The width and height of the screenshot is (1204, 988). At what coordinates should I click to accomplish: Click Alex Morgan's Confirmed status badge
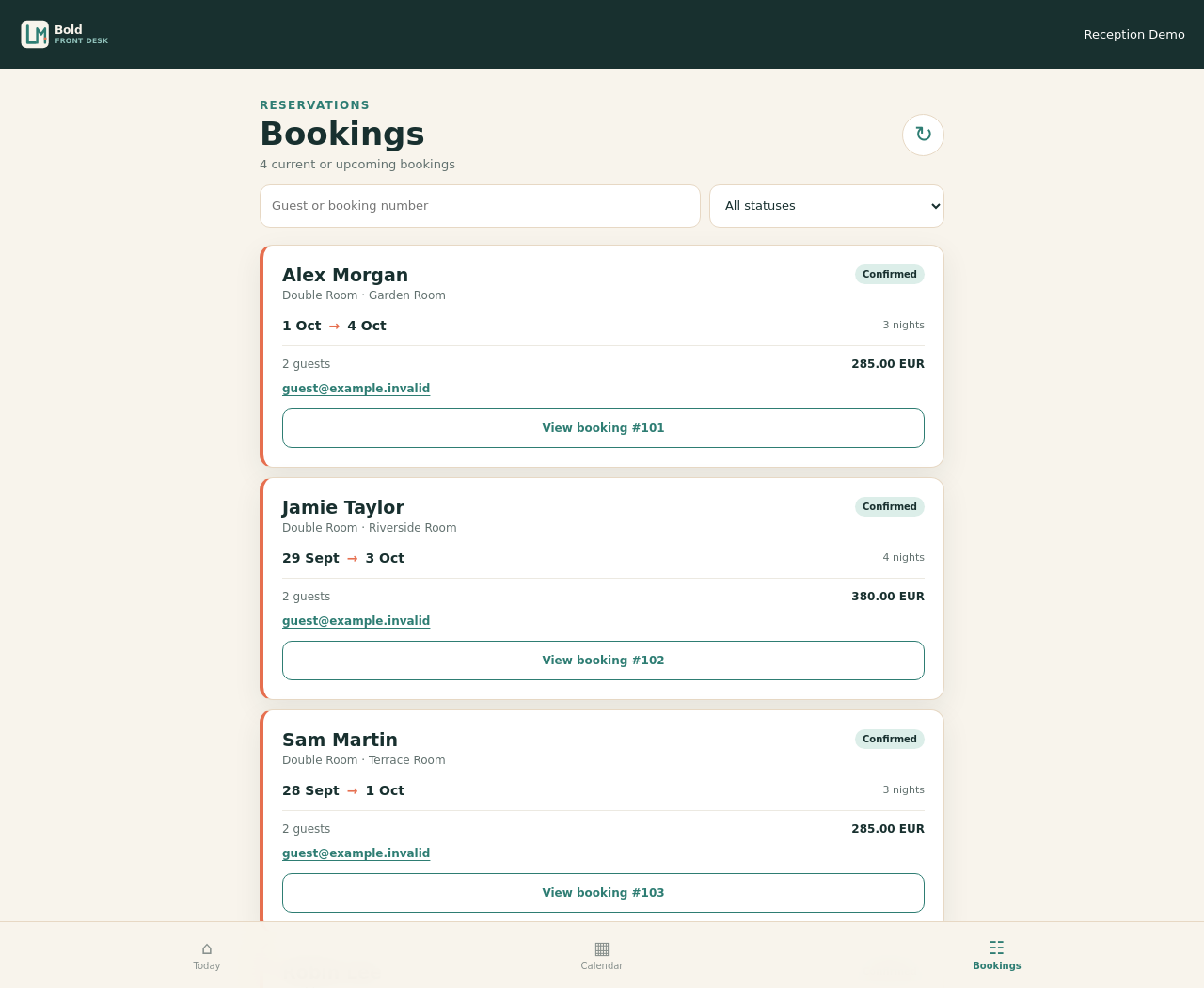coord(890,275)
